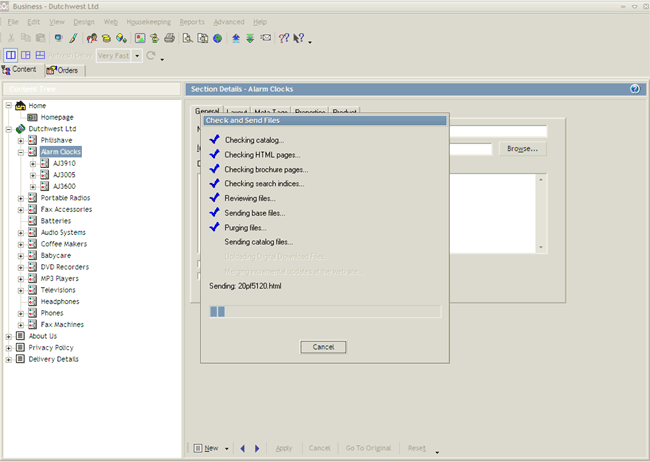Toggle the third pane layout button
Viewport: 650px width, 462px height.
coord(40,55)
